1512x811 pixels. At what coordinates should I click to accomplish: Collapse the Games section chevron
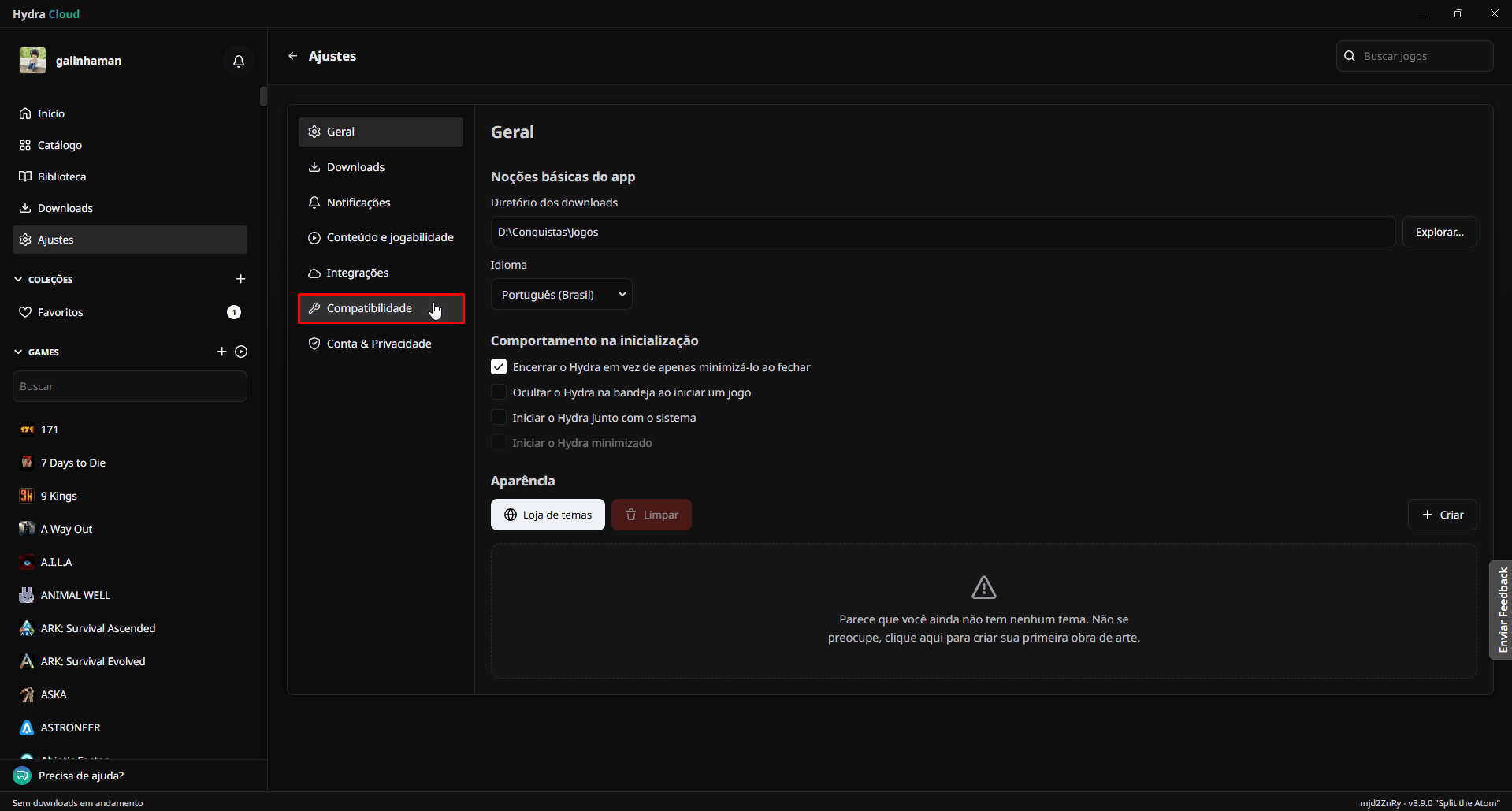pyautogui.click(x=18, y=352)
